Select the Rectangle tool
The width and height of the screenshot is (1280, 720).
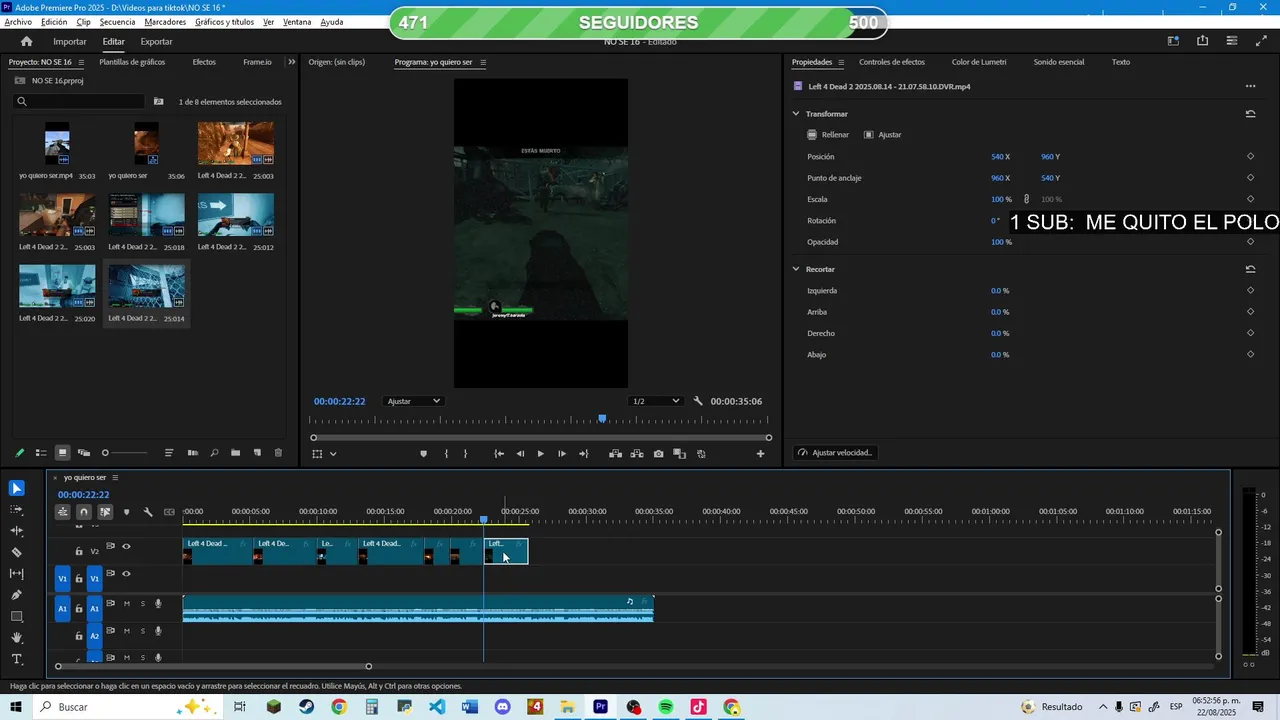point(17,616)
